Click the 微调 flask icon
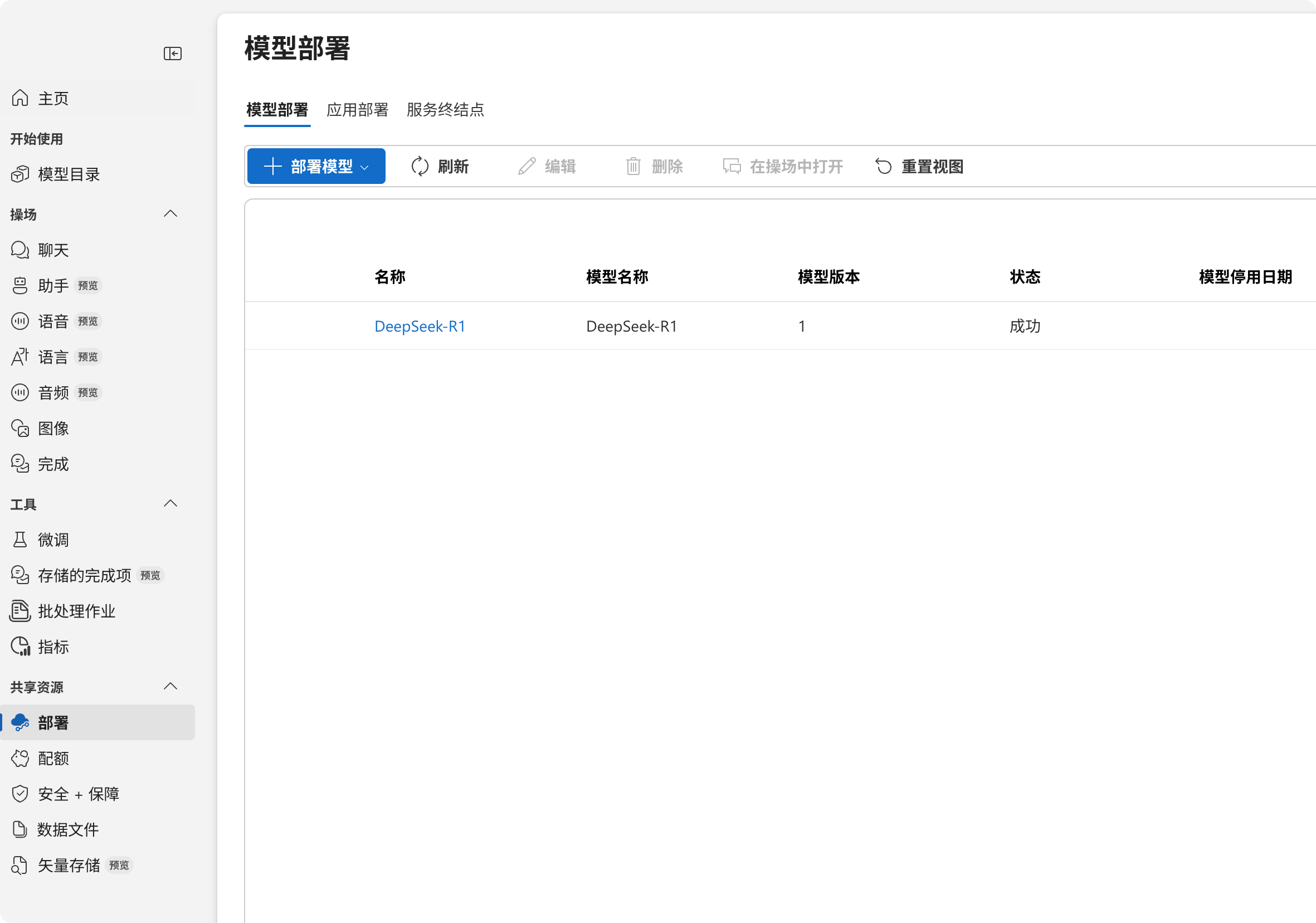This screenshot has width=1316, height=923. tap(20, 540)
